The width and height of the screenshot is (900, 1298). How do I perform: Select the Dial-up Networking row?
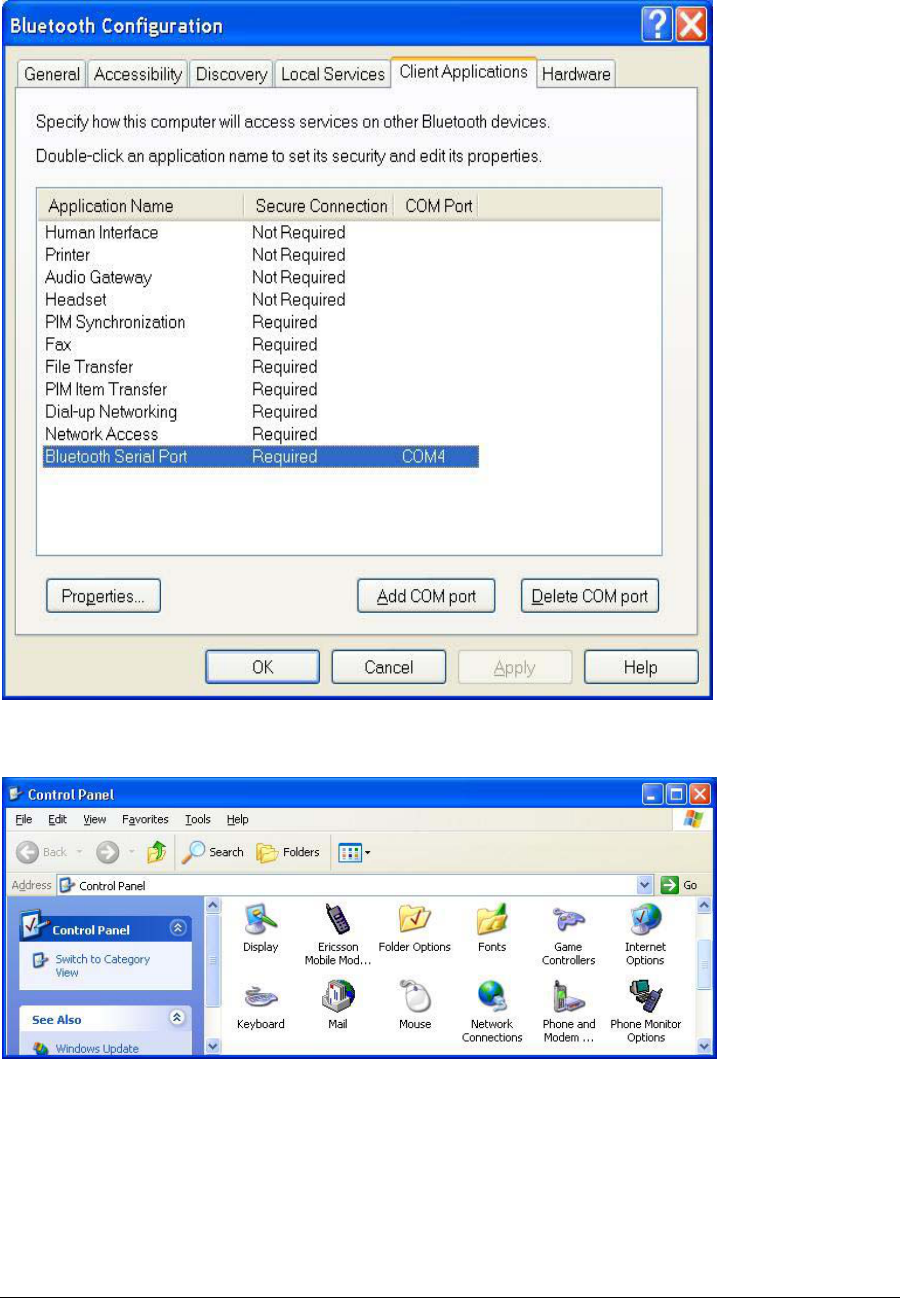tap(260, 412)
